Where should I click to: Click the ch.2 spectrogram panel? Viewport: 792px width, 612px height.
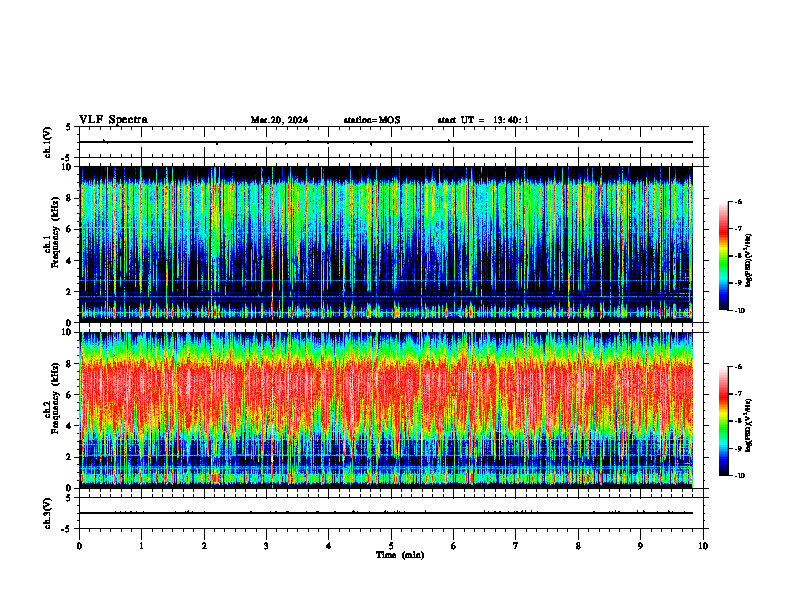(386, 410)
